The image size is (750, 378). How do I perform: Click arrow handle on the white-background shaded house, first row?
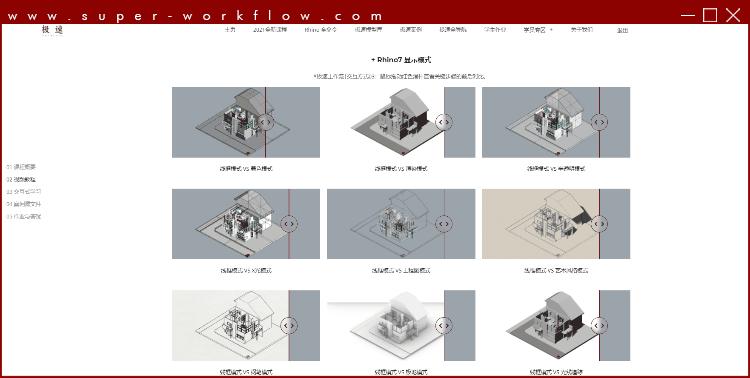tap(444, 122)
